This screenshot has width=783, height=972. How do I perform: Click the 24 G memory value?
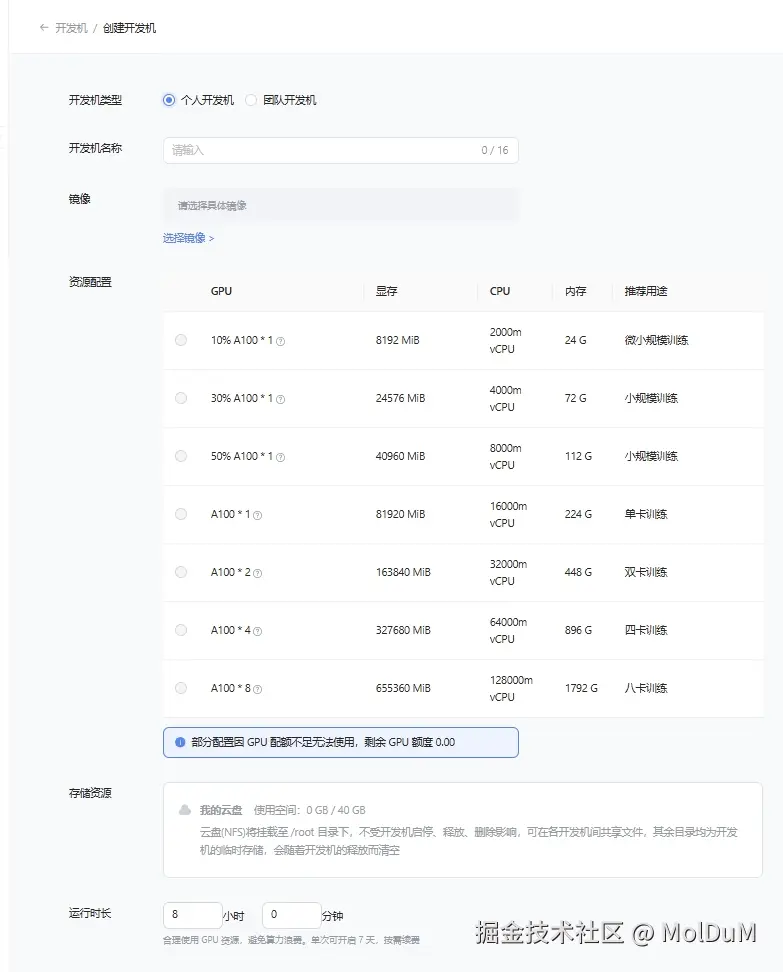click(575, 340)
